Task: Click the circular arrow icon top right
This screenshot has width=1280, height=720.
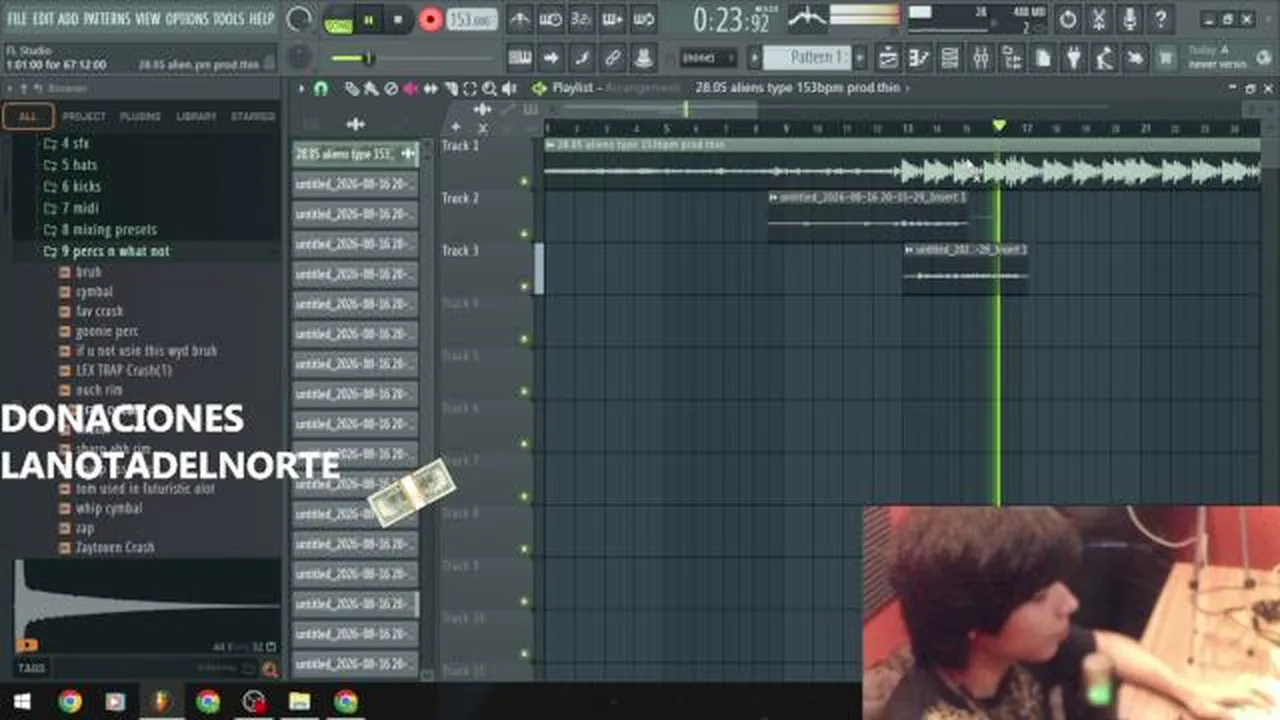Action: 1068,19
